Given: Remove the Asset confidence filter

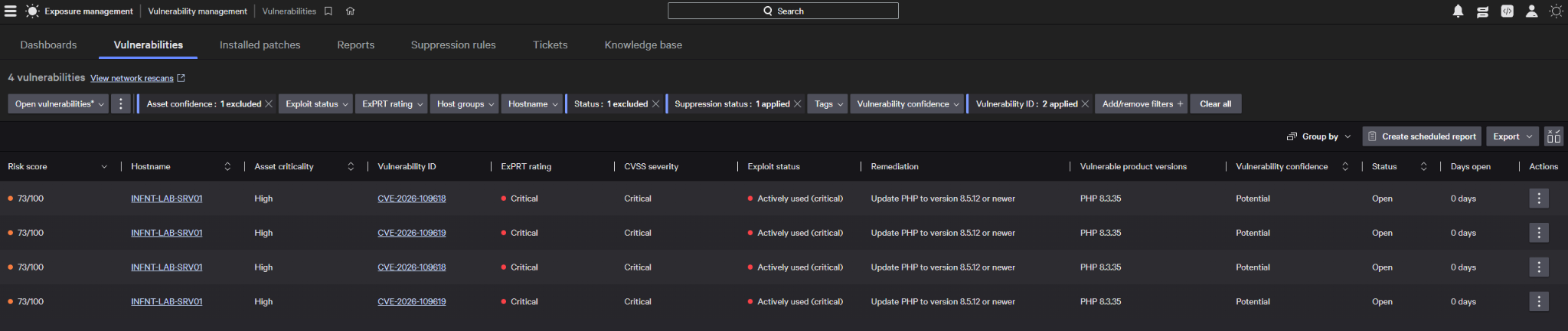Looking at the screenshot, I should click(x=269, y=103).
